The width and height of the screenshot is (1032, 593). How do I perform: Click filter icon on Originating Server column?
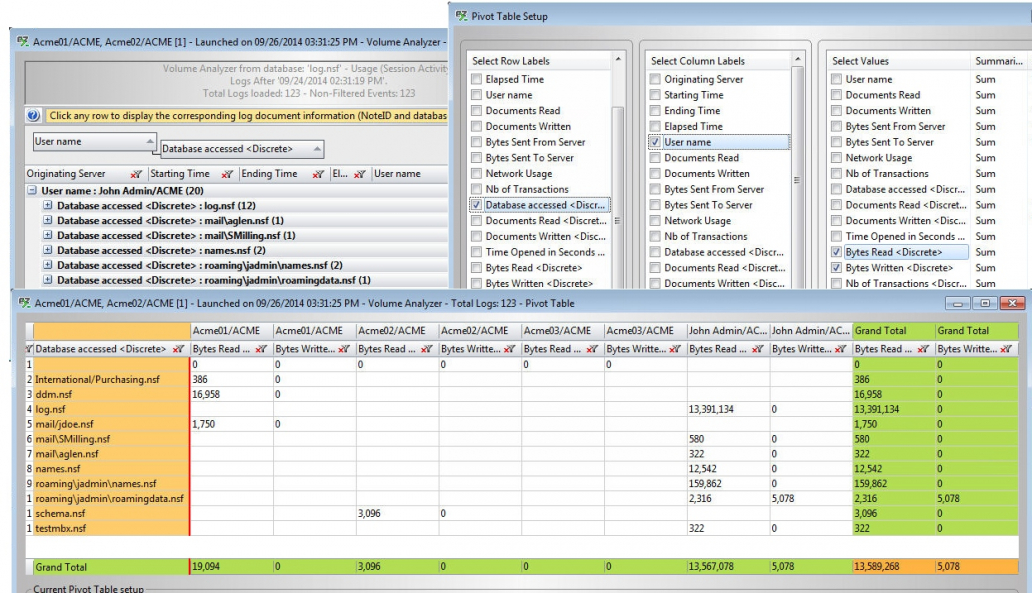[135, 175]
